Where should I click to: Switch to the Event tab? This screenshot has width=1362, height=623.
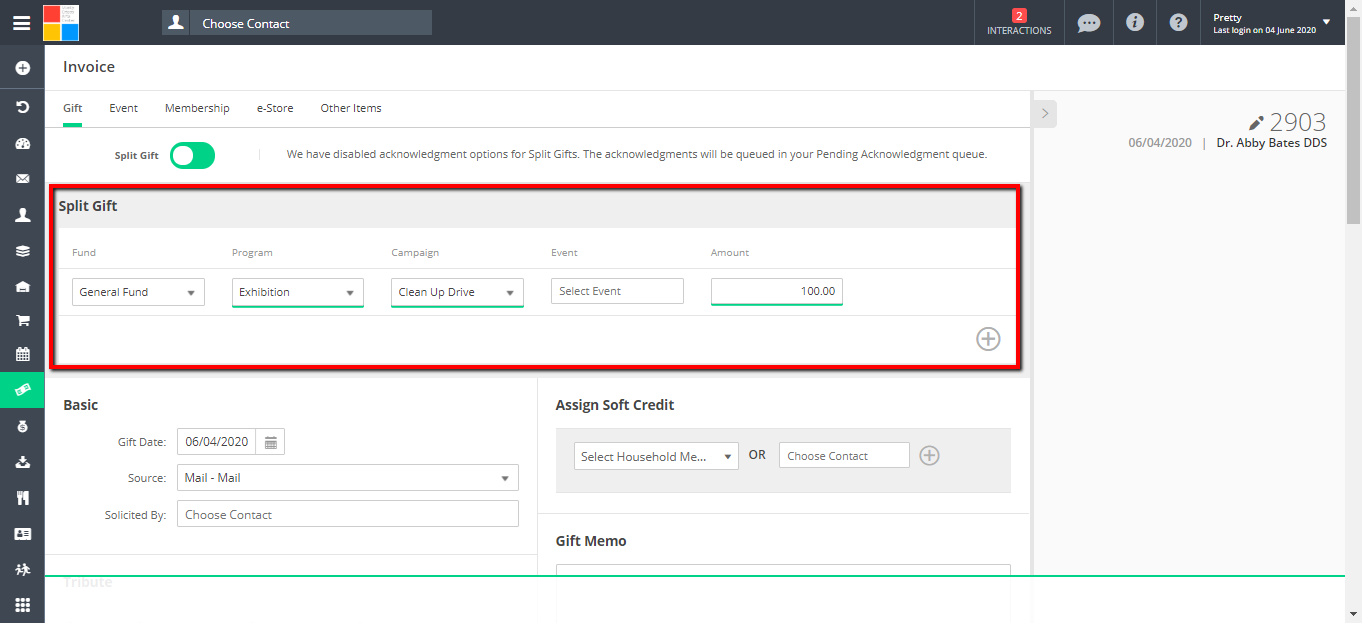point(123,108)
